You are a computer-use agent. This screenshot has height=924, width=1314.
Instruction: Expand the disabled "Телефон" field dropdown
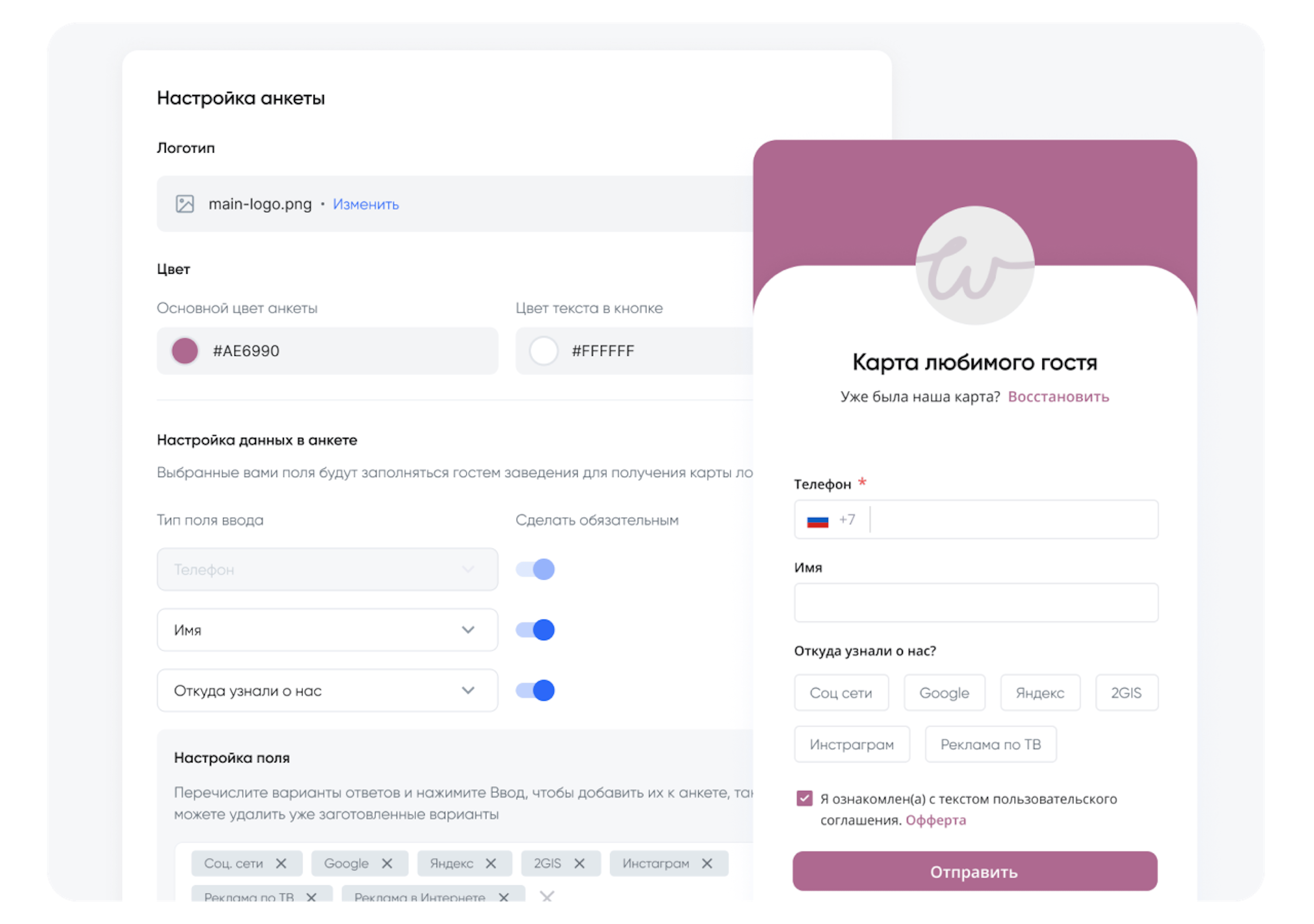tap(468, 569)
